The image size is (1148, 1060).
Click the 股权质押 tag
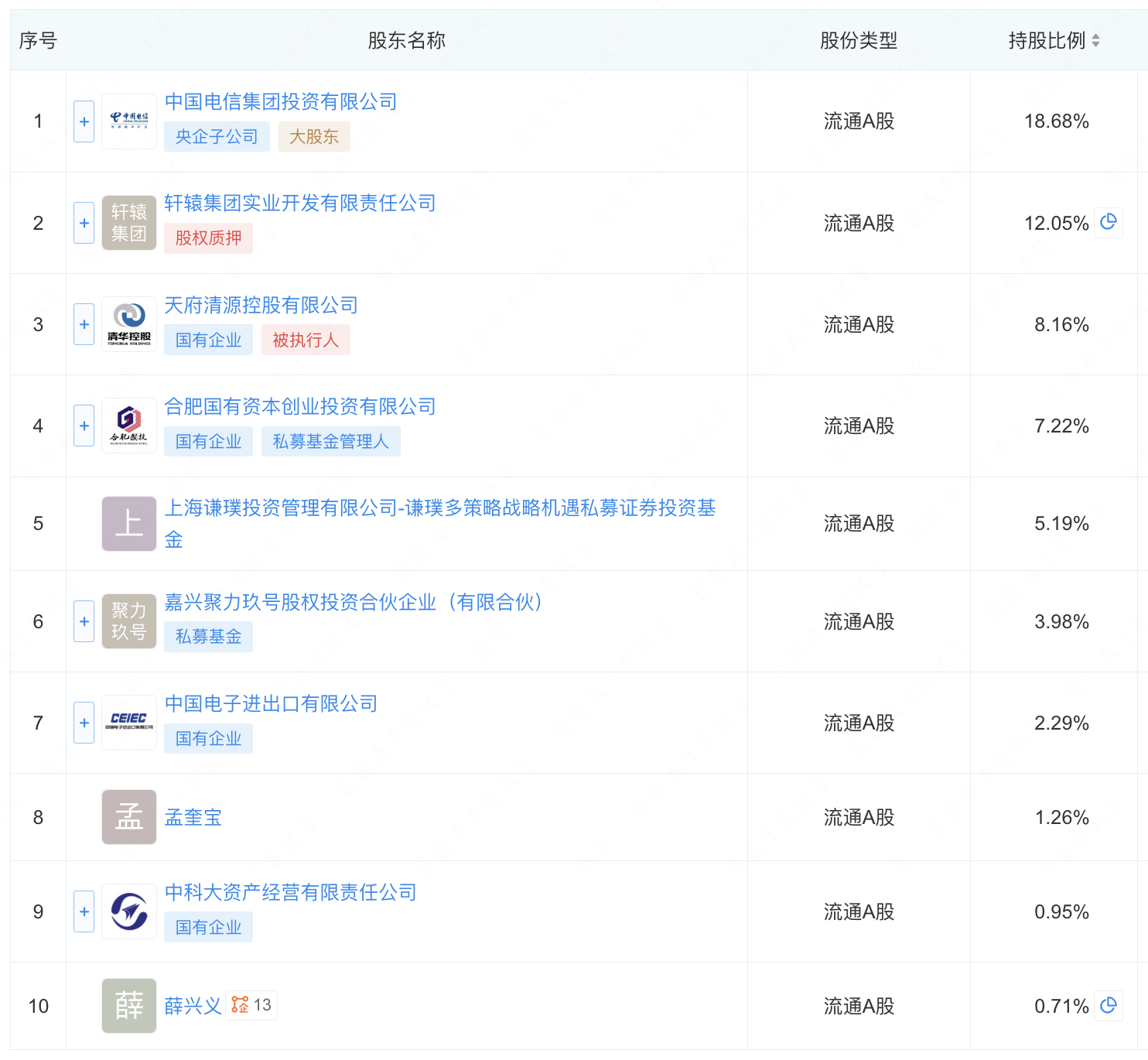[x=208, y=238]
